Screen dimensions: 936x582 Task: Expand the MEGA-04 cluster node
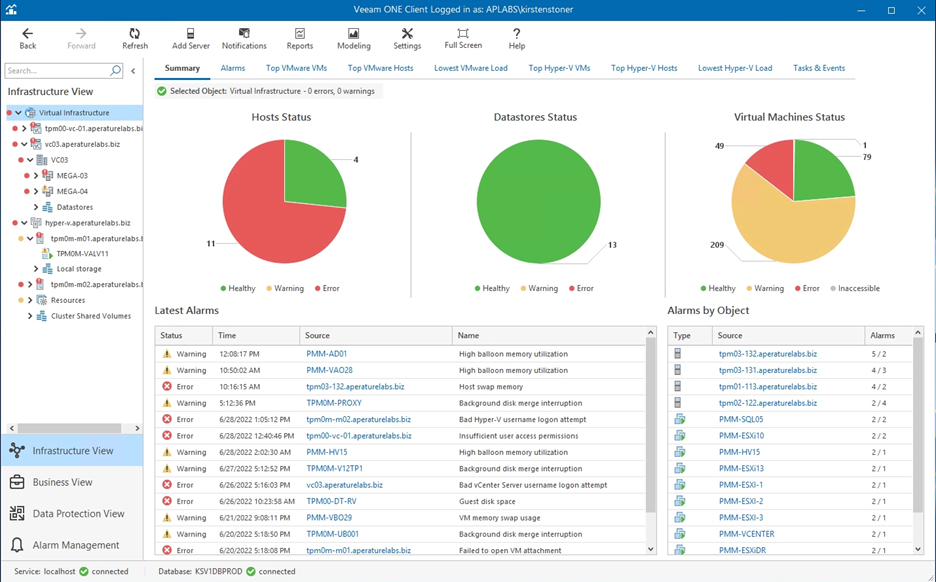point(36,191)
